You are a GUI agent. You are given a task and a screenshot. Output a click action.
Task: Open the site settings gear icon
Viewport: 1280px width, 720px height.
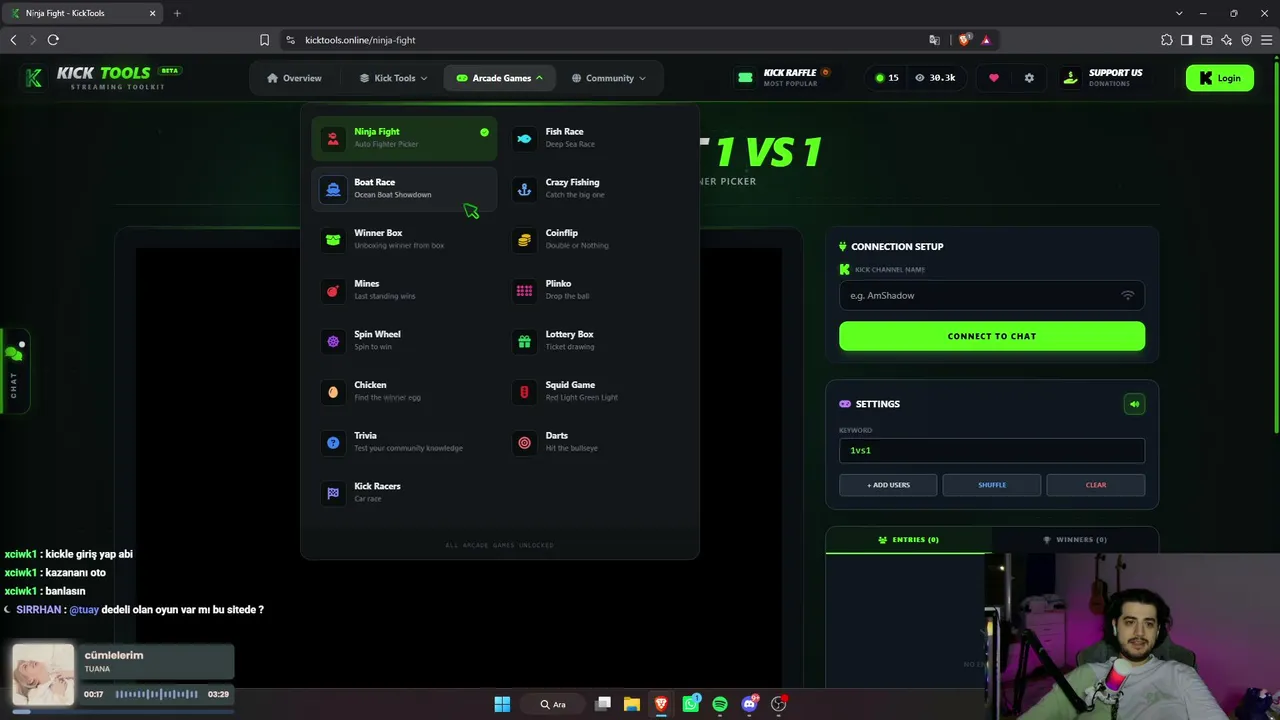pyautogui.click(x=1029, y=78)
